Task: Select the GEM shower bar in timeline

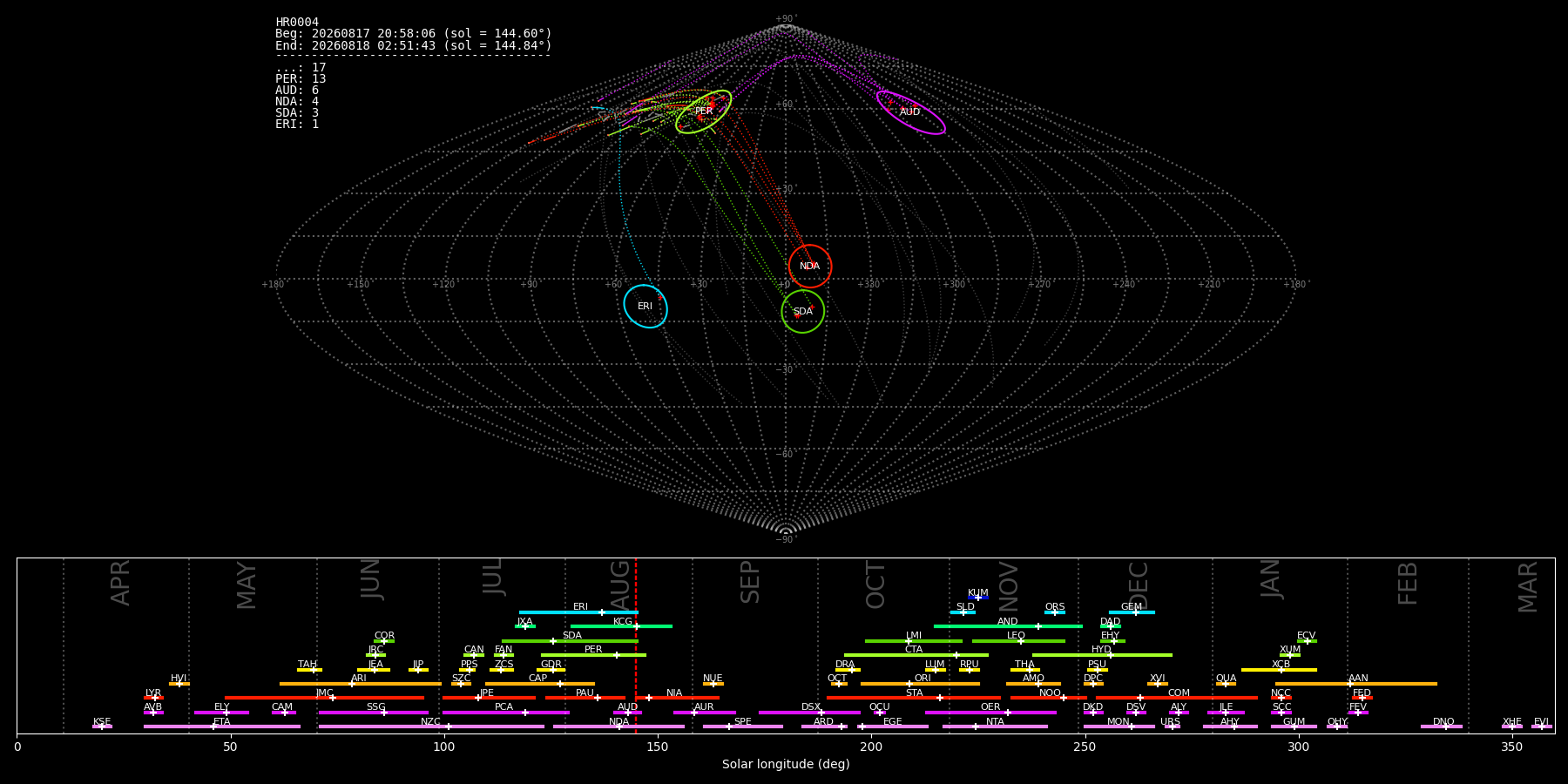Action: [1132, 612]
